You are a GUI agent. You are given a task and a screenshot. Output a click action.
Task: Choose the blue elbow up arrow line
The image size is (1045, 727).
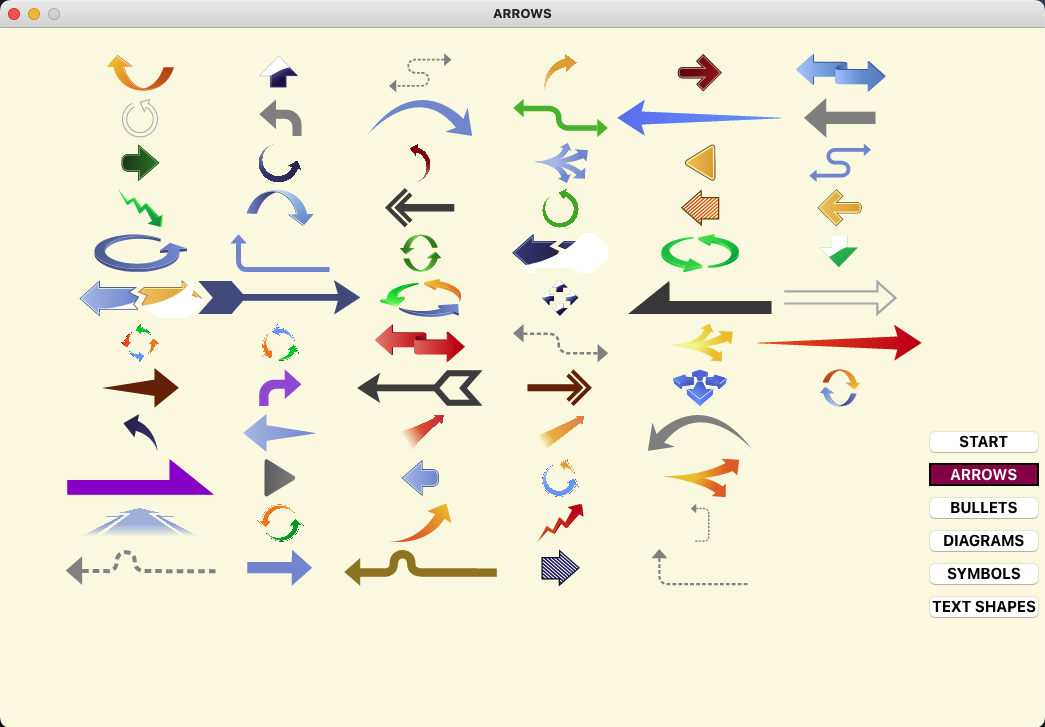(x=280, y=253)
